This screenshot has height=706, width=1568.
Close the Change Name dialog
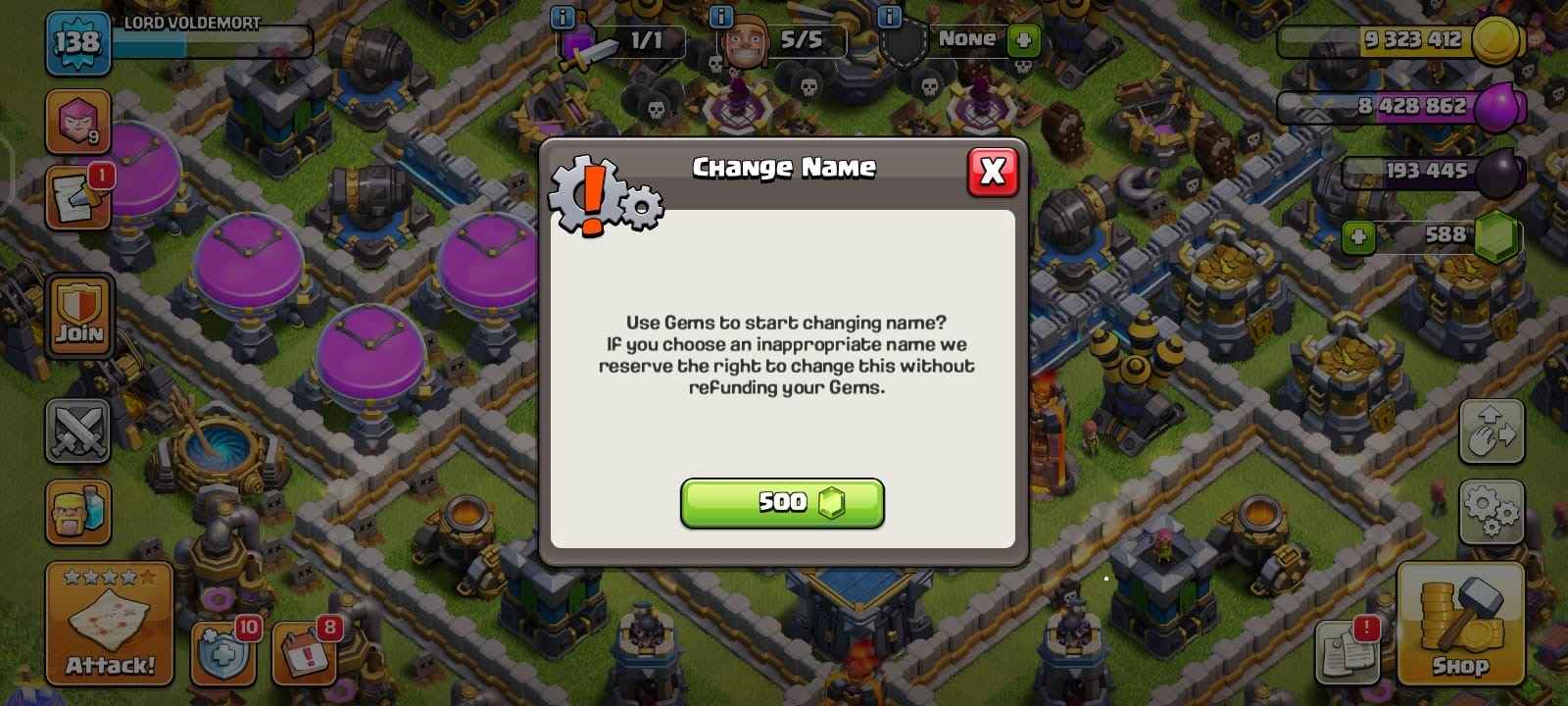click(993, 173)
